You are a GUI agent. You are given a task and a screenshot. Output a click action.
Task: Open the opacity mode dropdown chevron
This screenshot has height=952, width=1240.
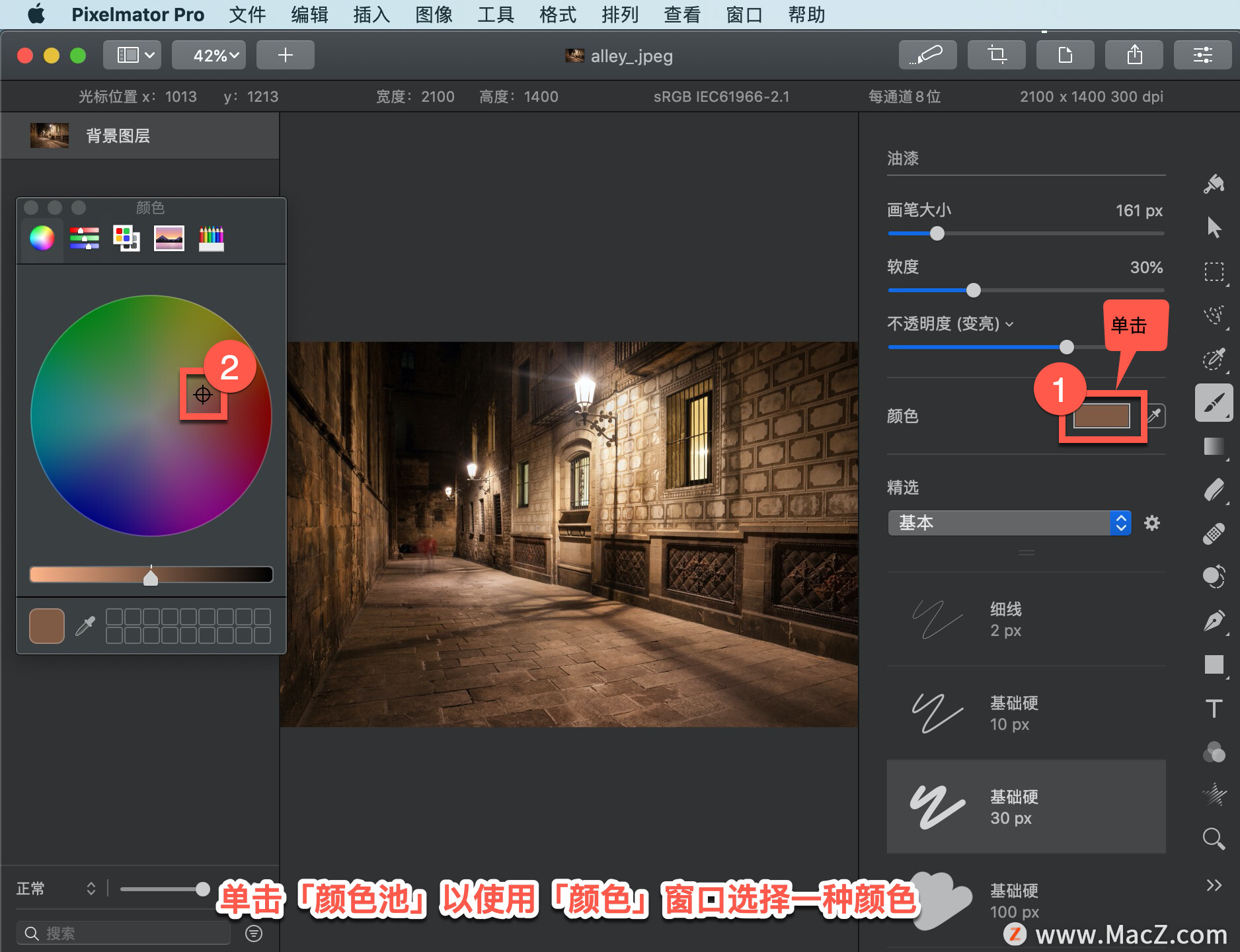pos(1009,324)
